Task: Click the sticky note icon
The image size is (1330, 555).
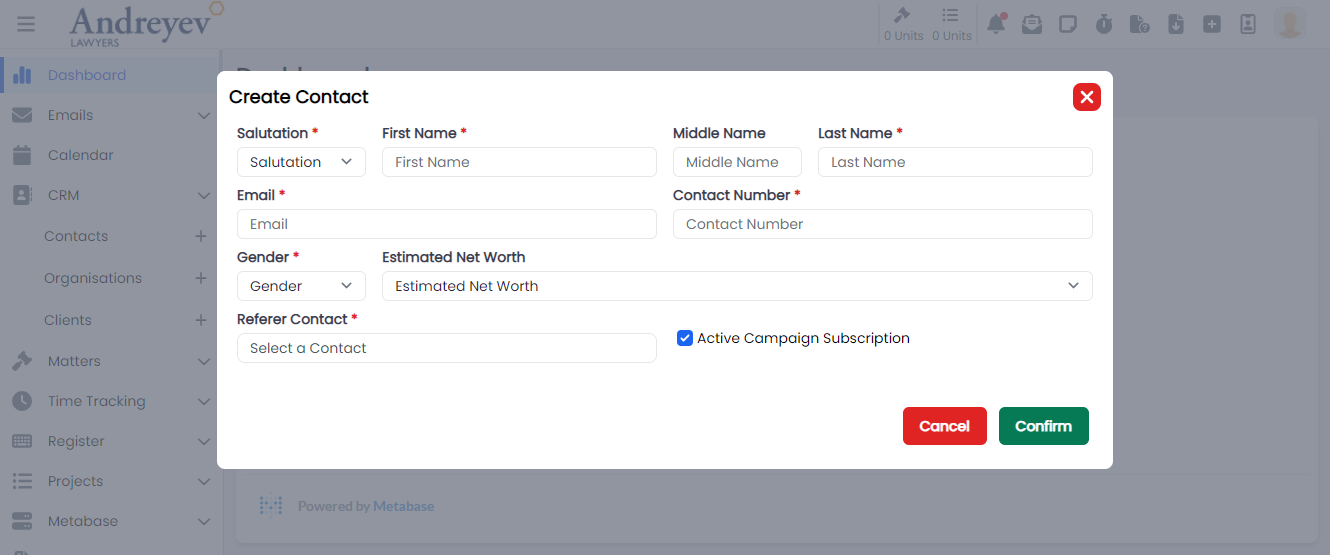Action: coord(1068,24)
